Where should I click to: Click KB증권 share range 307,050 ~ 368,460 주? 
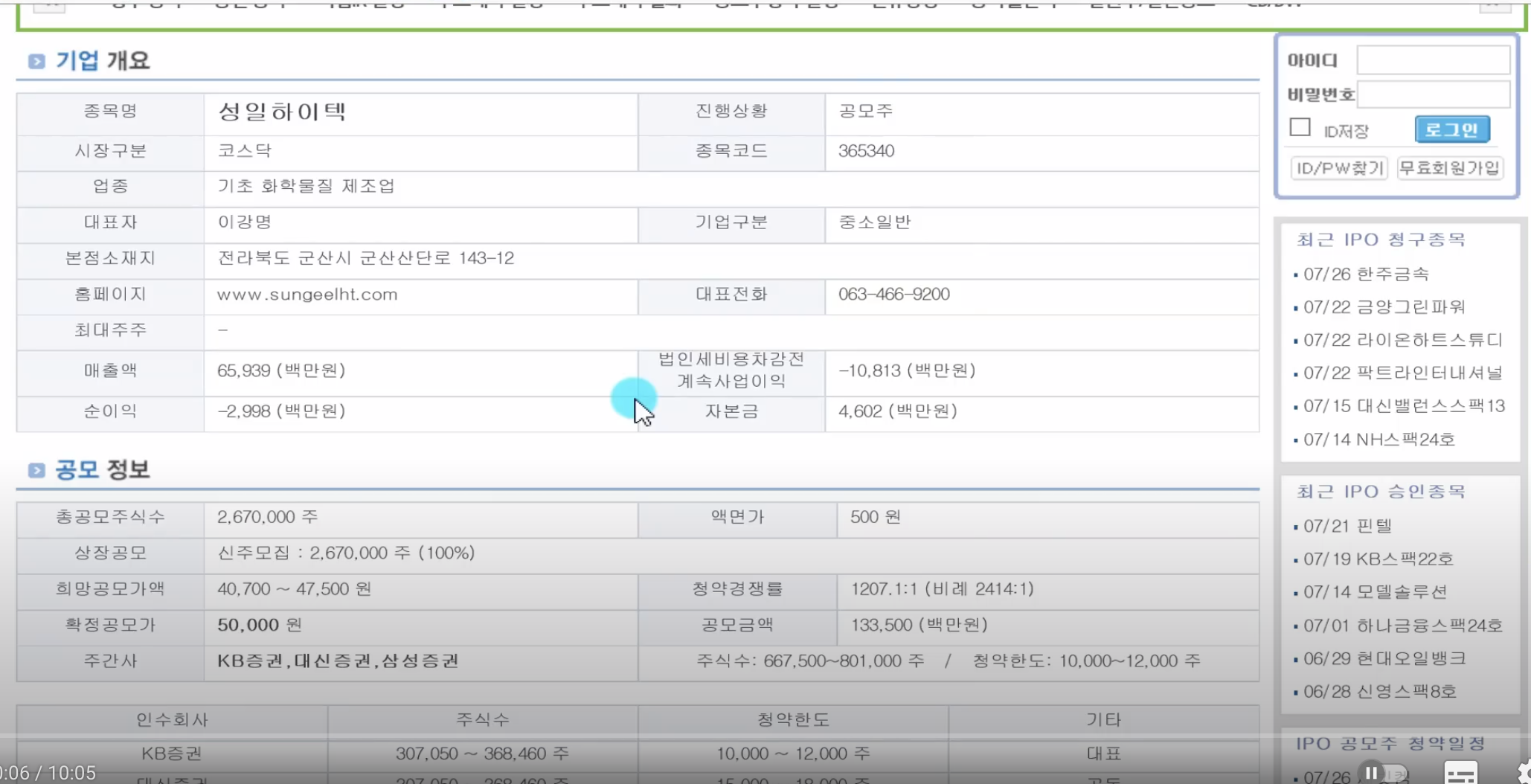tap(482, 754)
